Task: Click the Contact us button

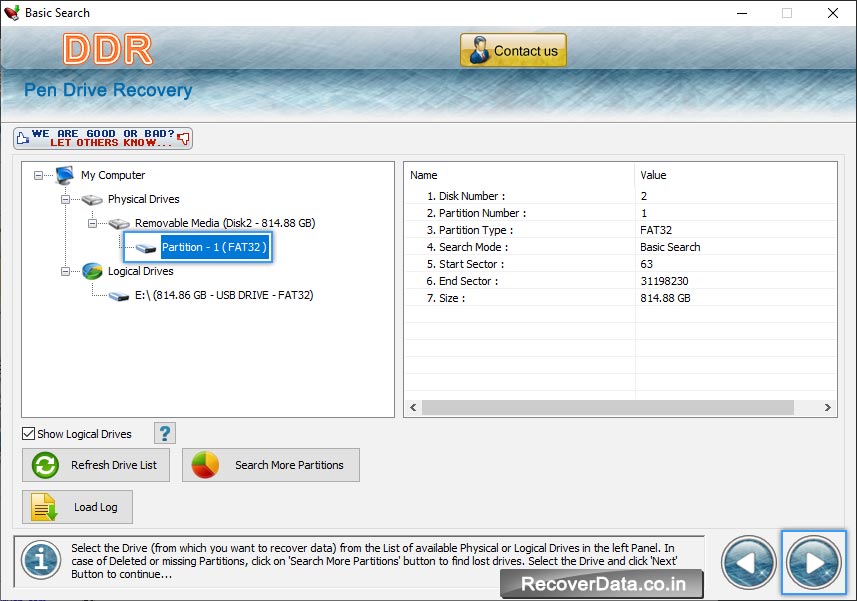Action: (513, 50)
